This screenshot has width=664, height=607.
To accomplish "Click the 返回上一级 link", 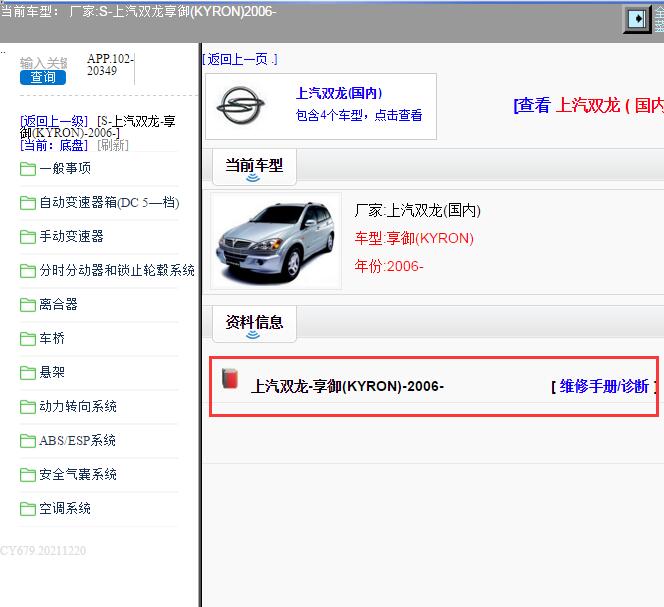I will [54, 121].
